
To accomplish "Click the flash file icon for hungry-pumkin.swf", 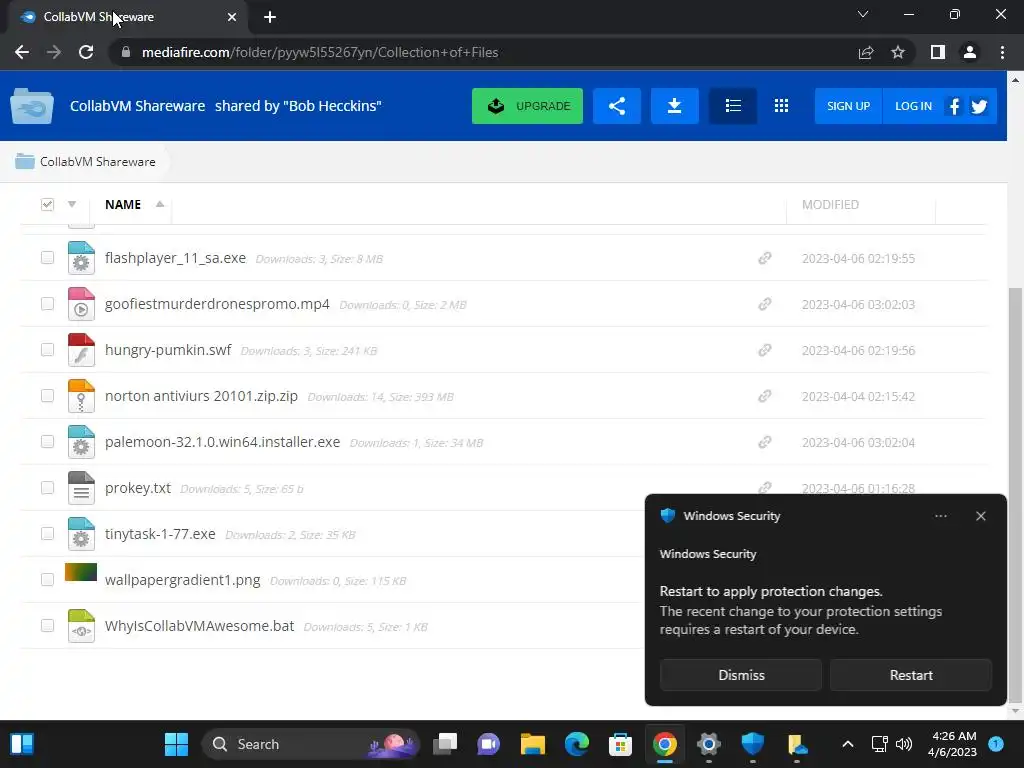I will tap(81, 350).
